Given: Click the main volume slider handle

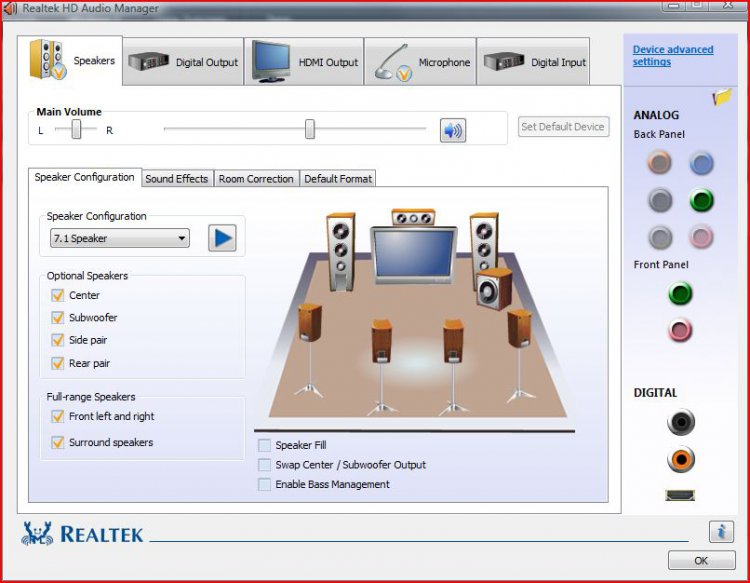Looking at the screenshot, I should 310,129.
